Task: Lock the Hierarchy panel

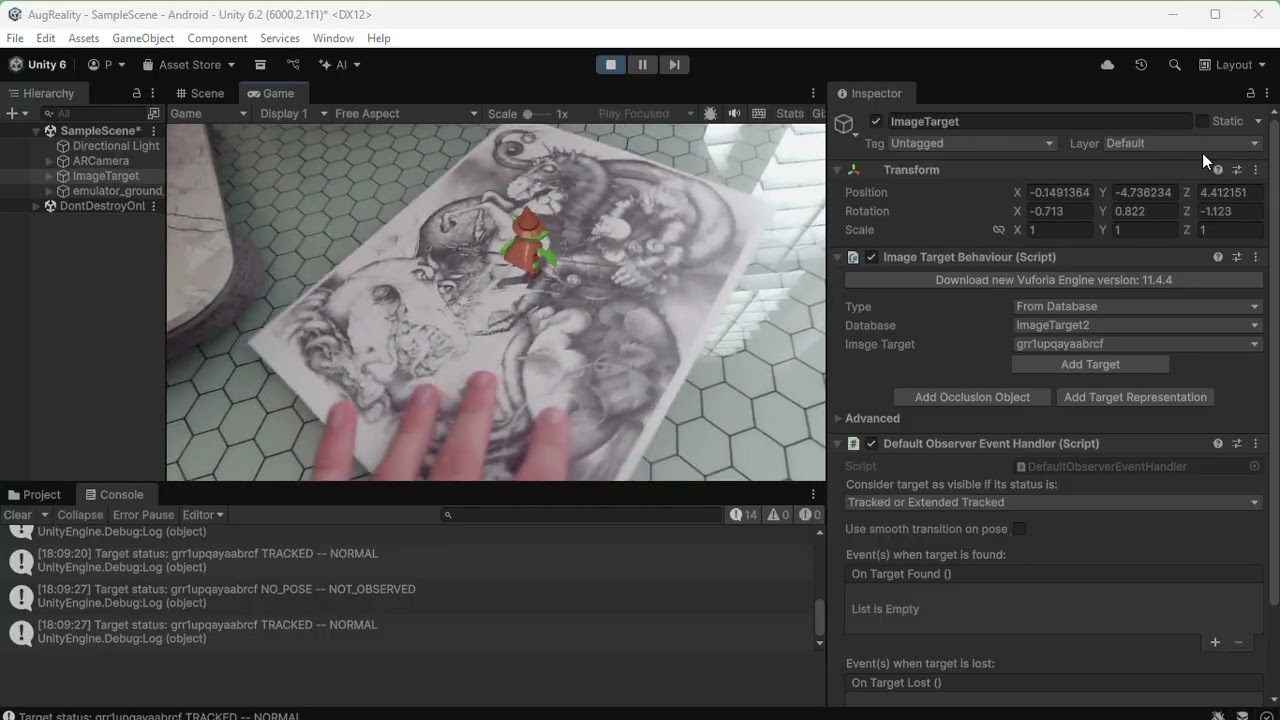Action: pos(137,93)
